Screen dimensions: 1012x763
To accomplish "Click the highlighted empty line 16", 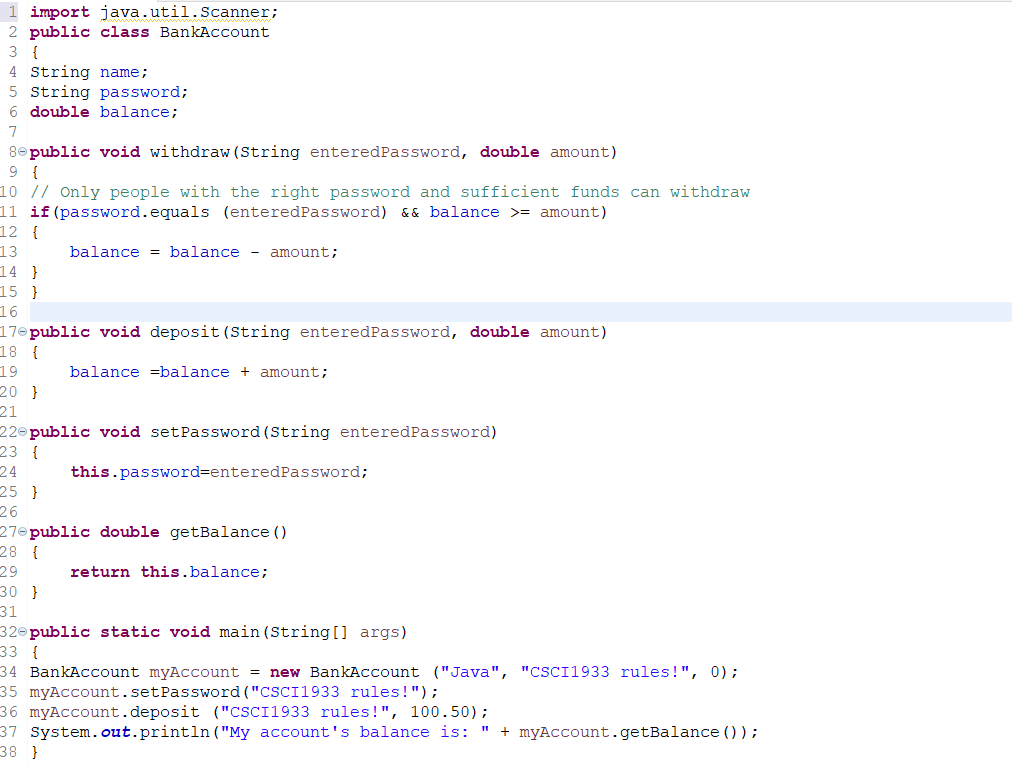I will 400,311.
